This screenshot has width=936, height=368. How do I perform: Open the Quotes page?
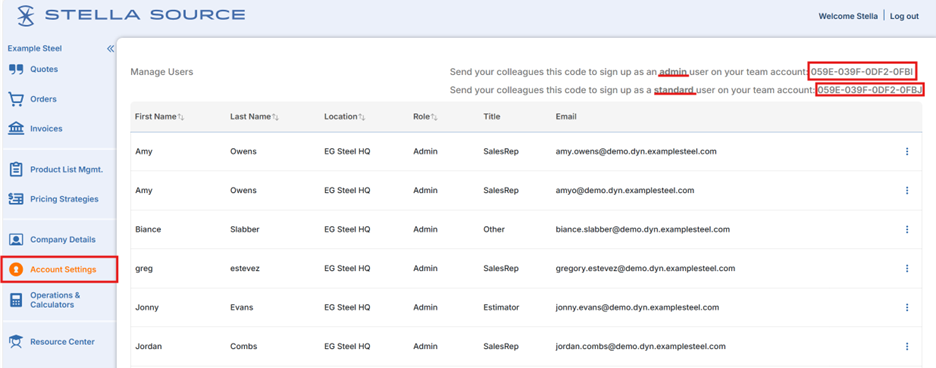click(44, 69)
